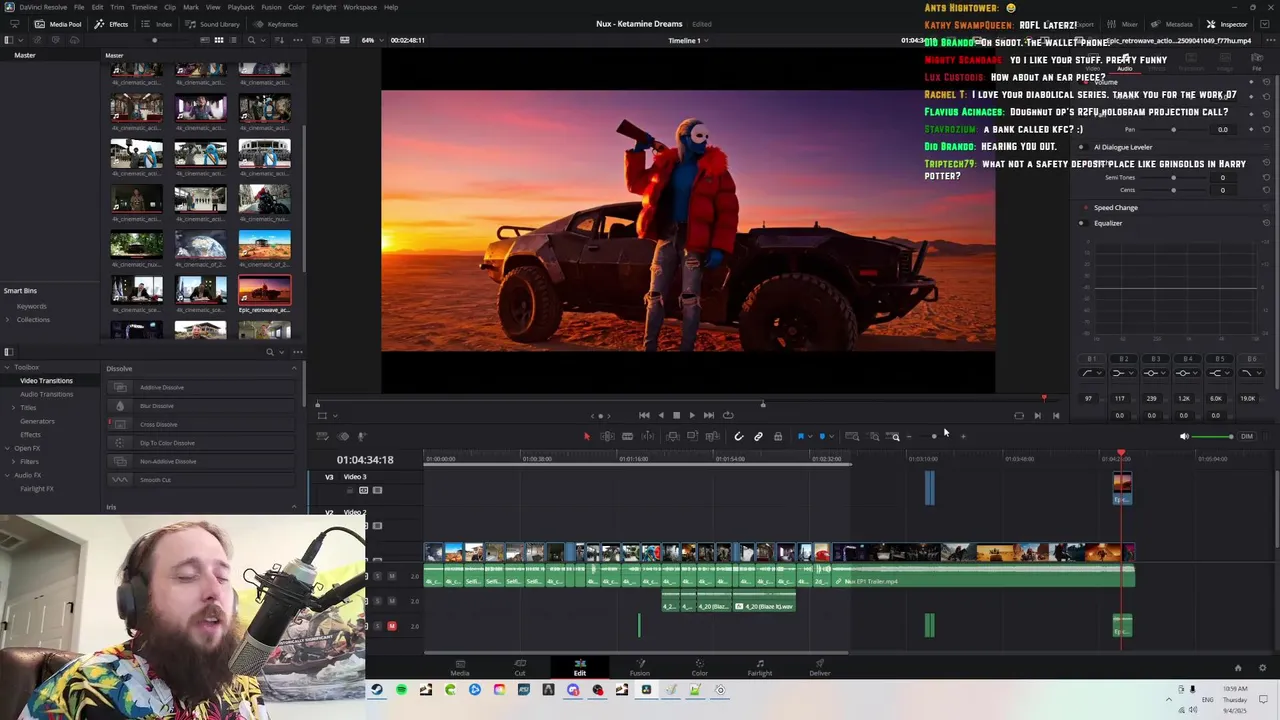1280x720 pixels.
Task: Toggle the DIM audio button
Action: click(x=1246, y=436)
